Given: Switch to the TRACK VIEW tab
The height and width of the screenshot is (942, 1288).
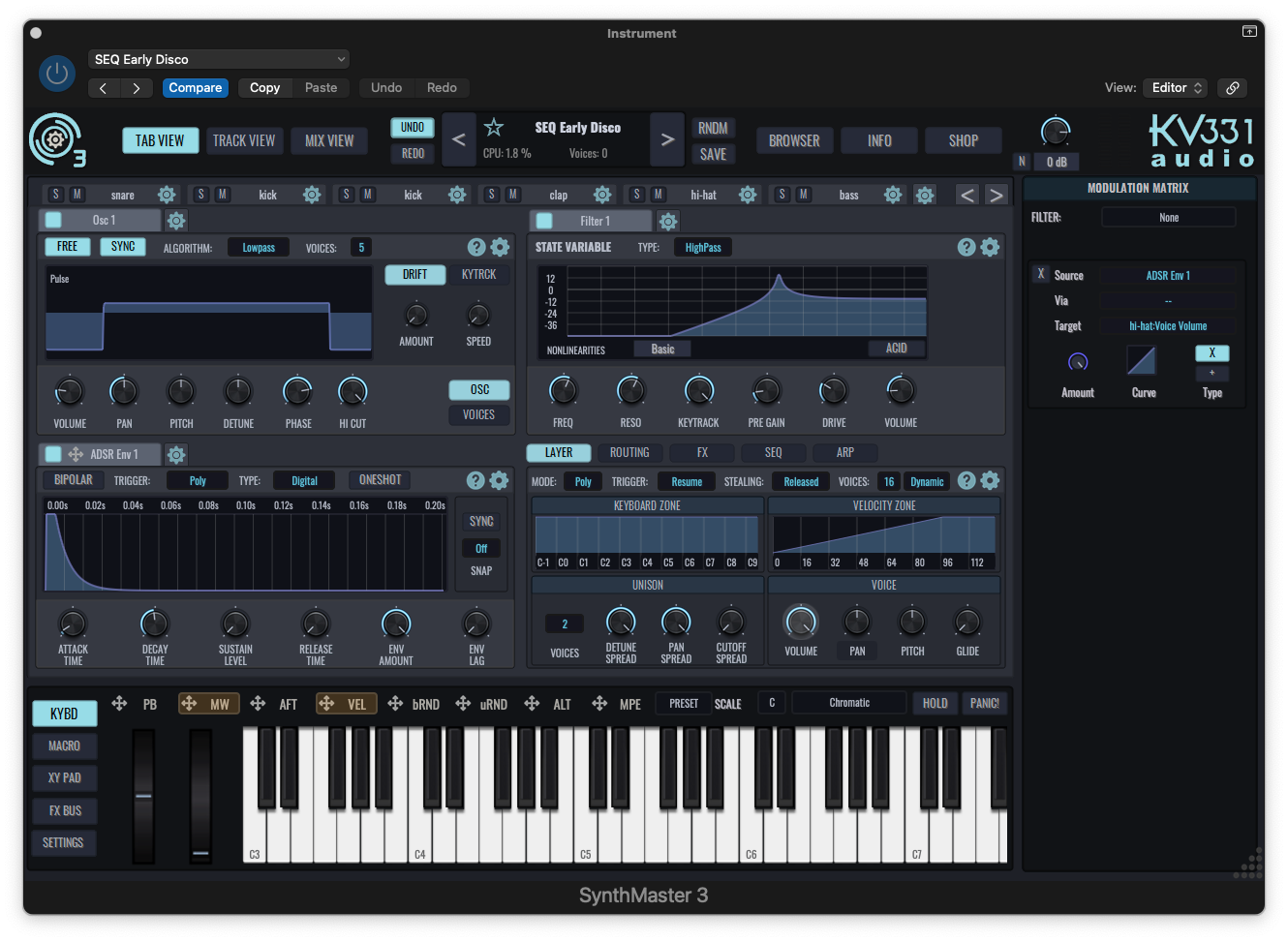Looking at the screenshot, I should point(244,140).
